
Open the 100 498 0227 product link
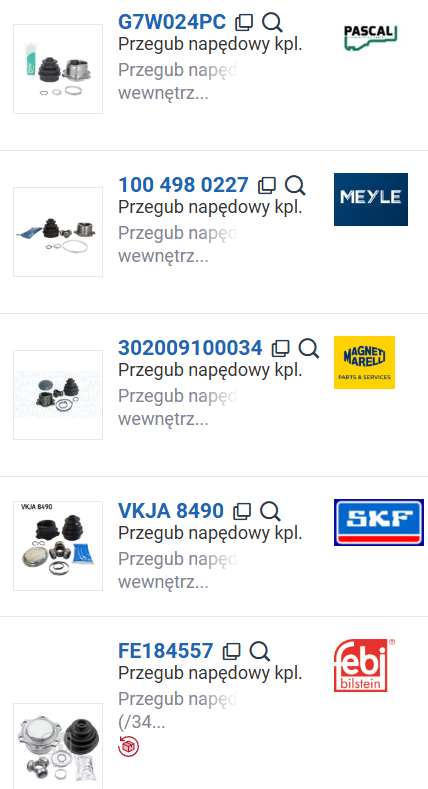click(183, 185)
